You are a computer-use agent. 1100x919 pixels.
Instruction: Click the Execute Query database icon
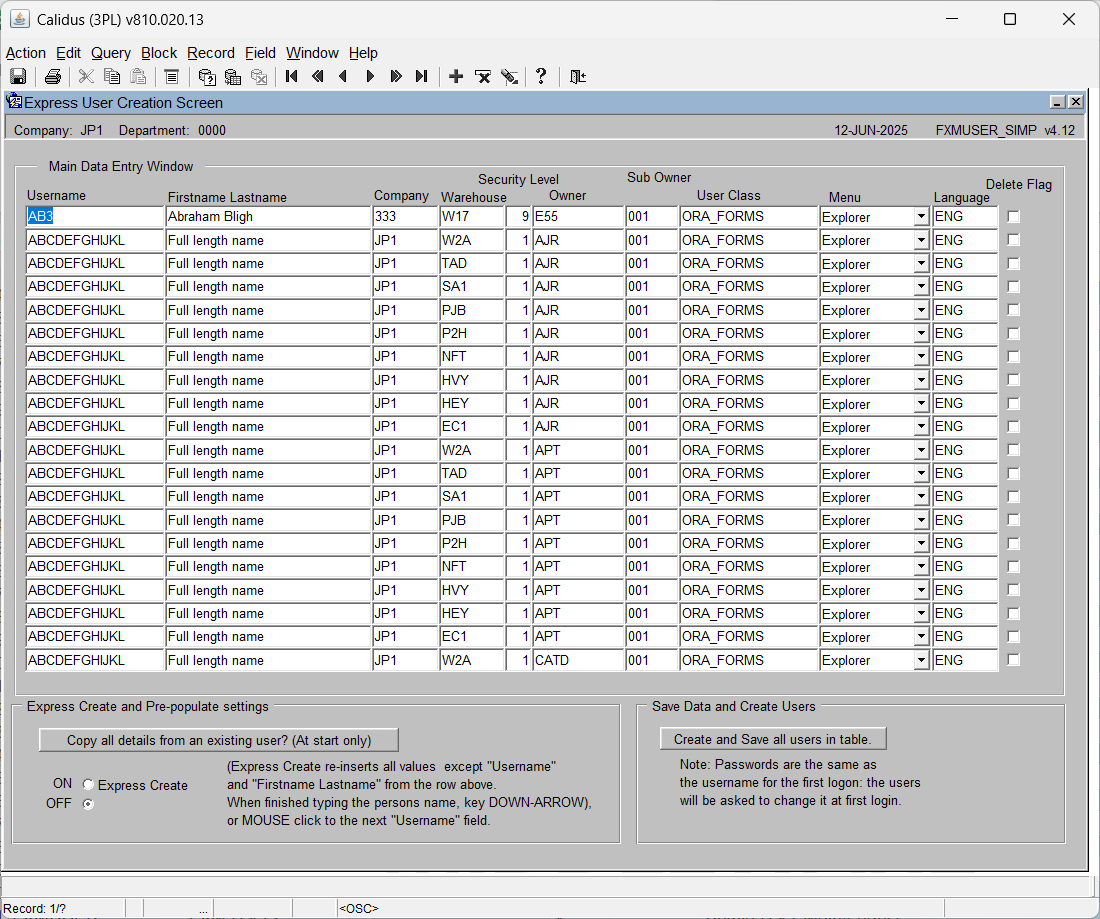click(x=233, y=76)
